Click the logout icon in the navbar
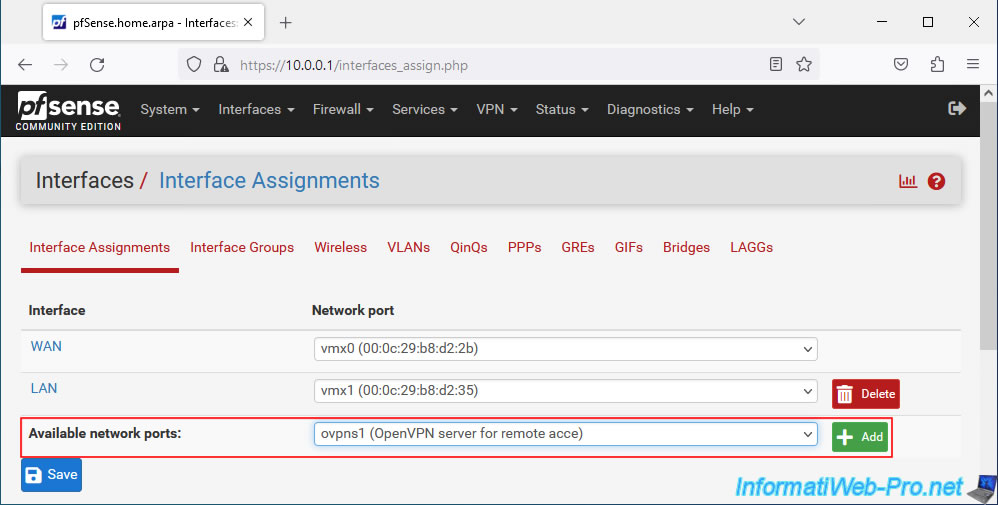Screen dimensions: 998x505 coord(957,108)
